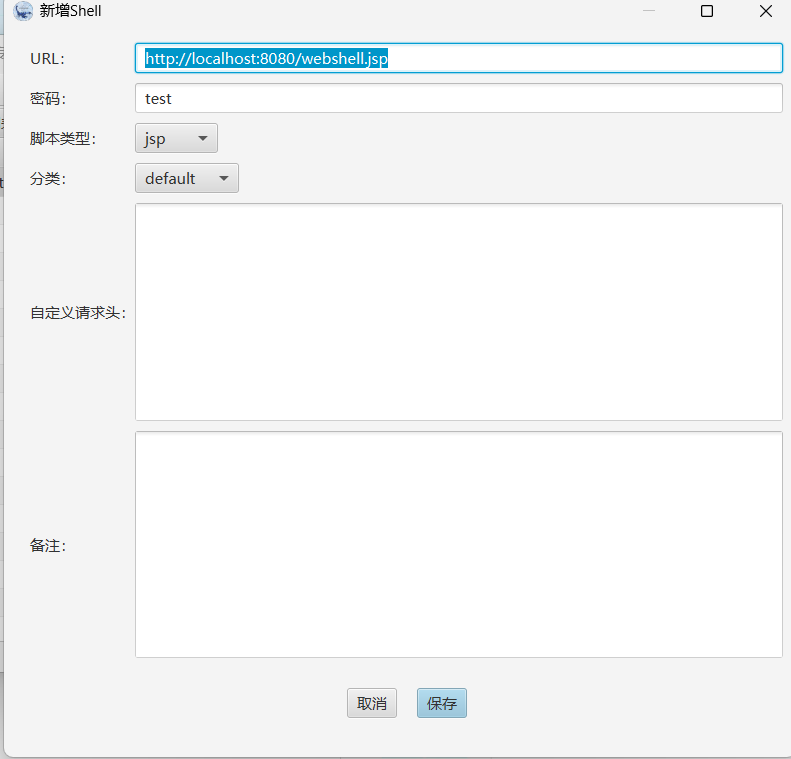Click the 新增Shell title text
Image resolution: width=791 pixels, height=759 pixels.
(x=71, y=11)
